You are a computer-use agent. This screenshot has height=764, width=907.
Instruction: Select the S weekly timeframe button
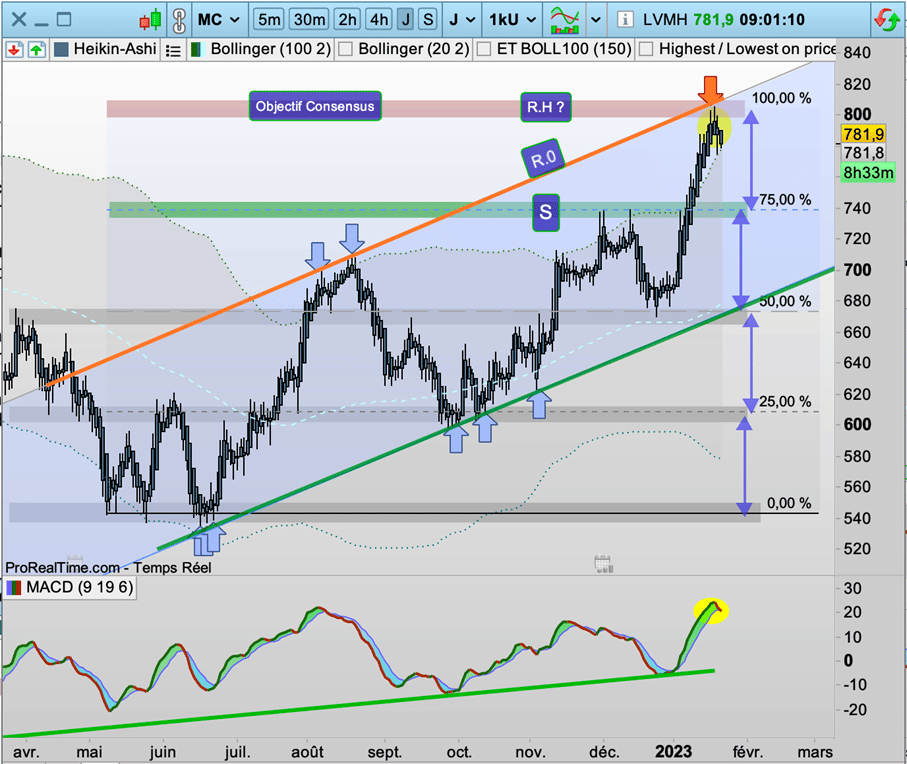tap(428, 20)
